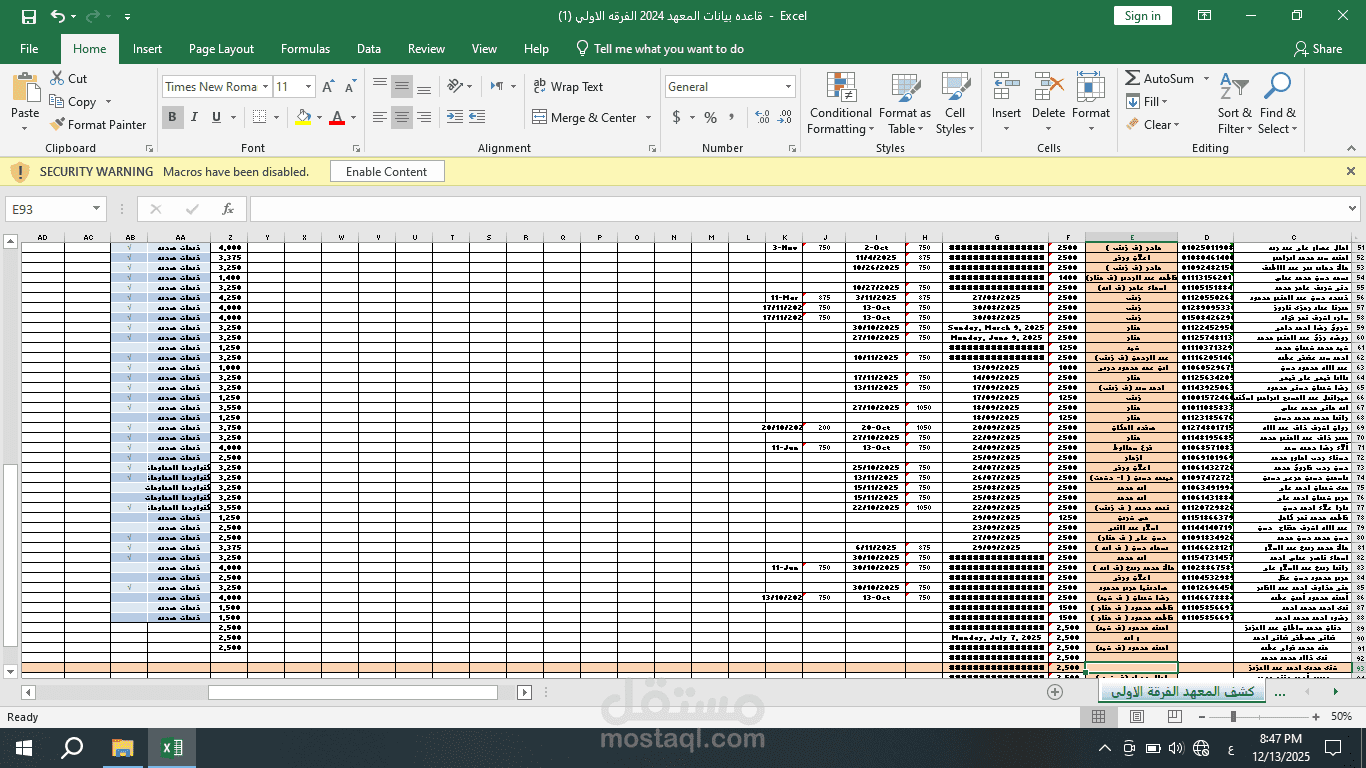Click the Share button
1366x768 pixels.
(1317, 48)
